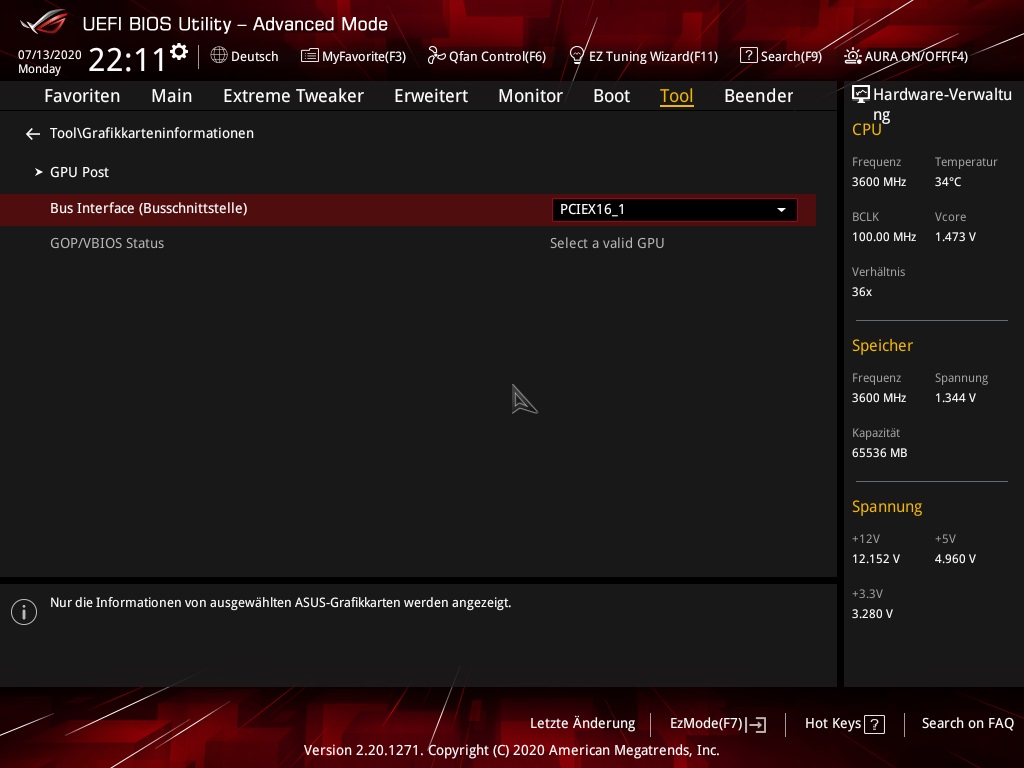
Task: Click the Qfan Control fan icon
Action: [436, 56]
